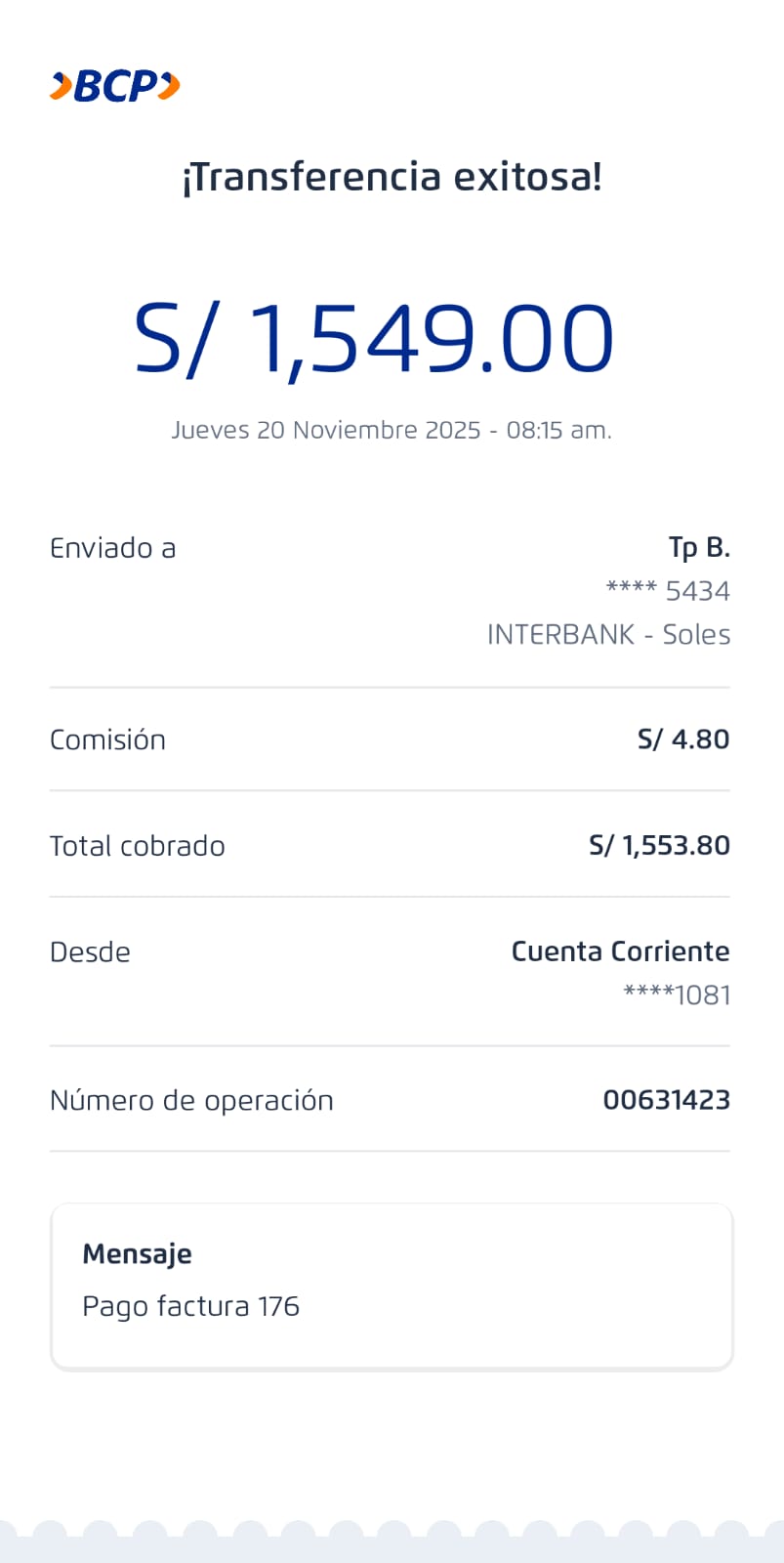784x1563 pixels.
Task: Select the S/ 1,553.80 total charged
Action: (x=659, y=846)
